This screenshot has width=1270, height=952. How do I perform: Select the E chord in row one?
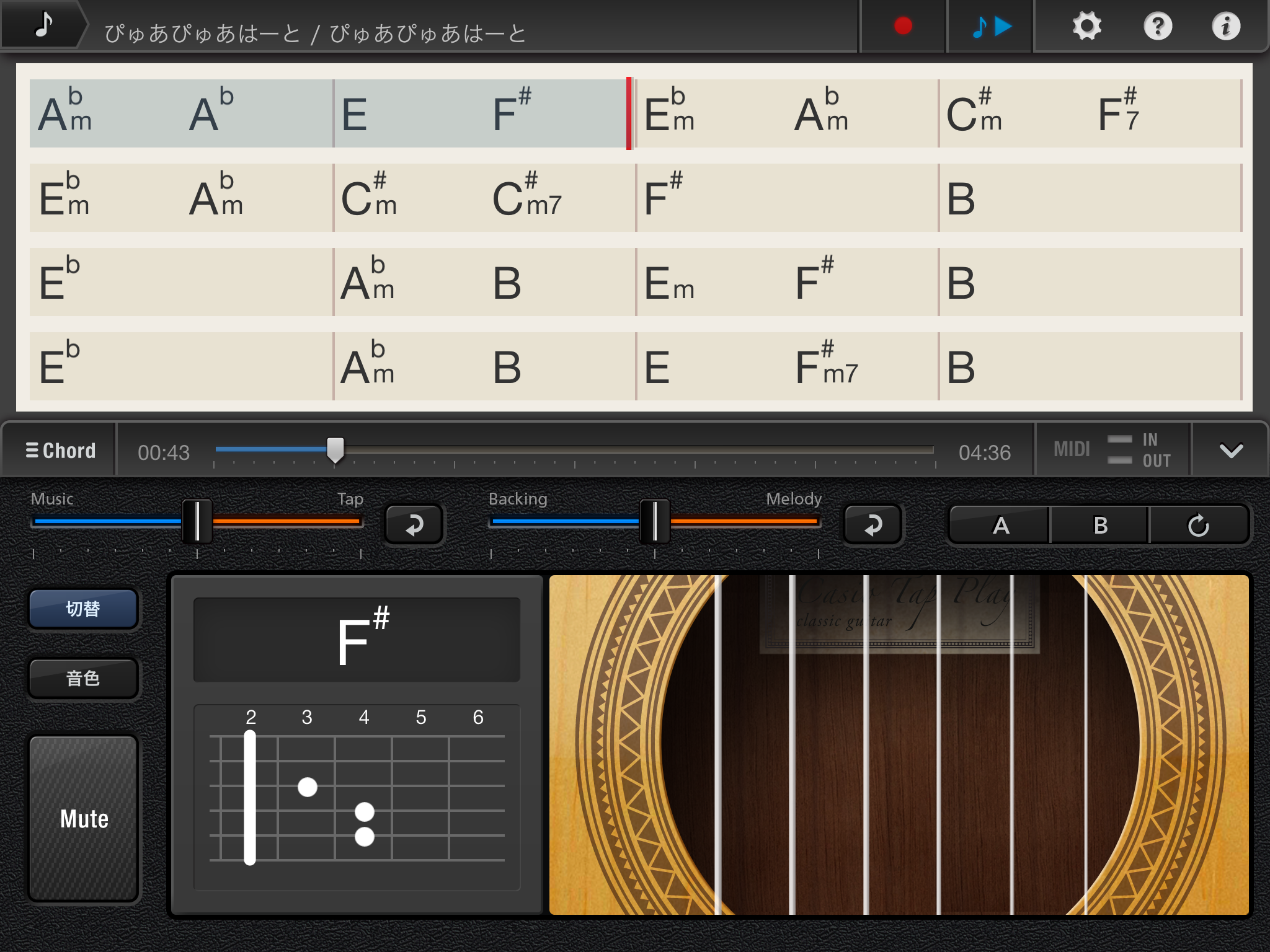tap(354, 115)
